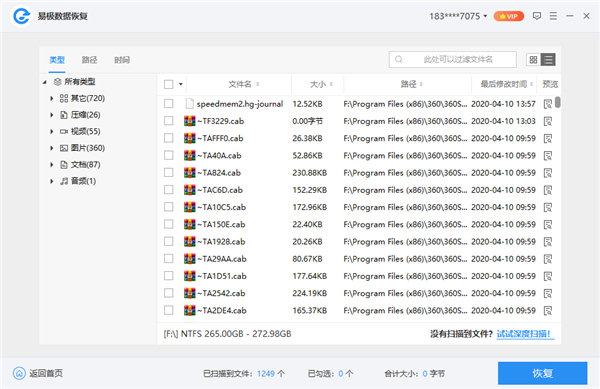Viewport: 600px width, 389px height.
Task: Select file name ~TA1D51.cab
Action: (222, 276)
